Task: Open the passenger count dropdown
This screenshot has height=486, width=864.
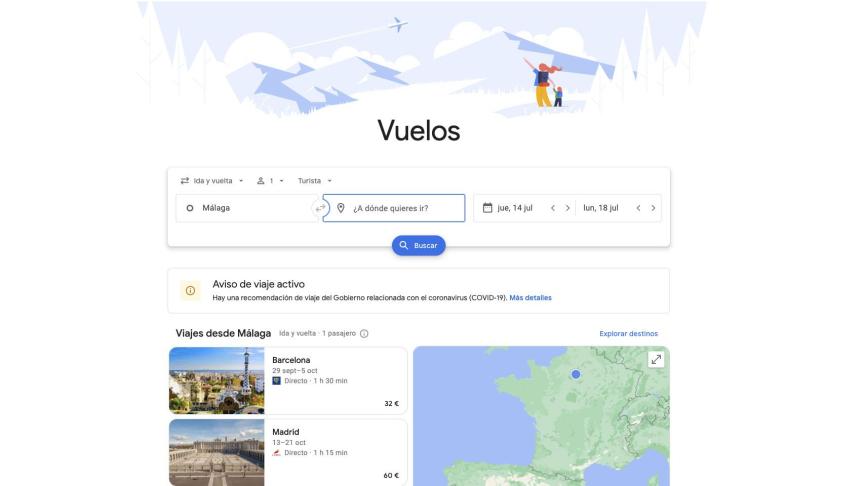Action: 271,181
